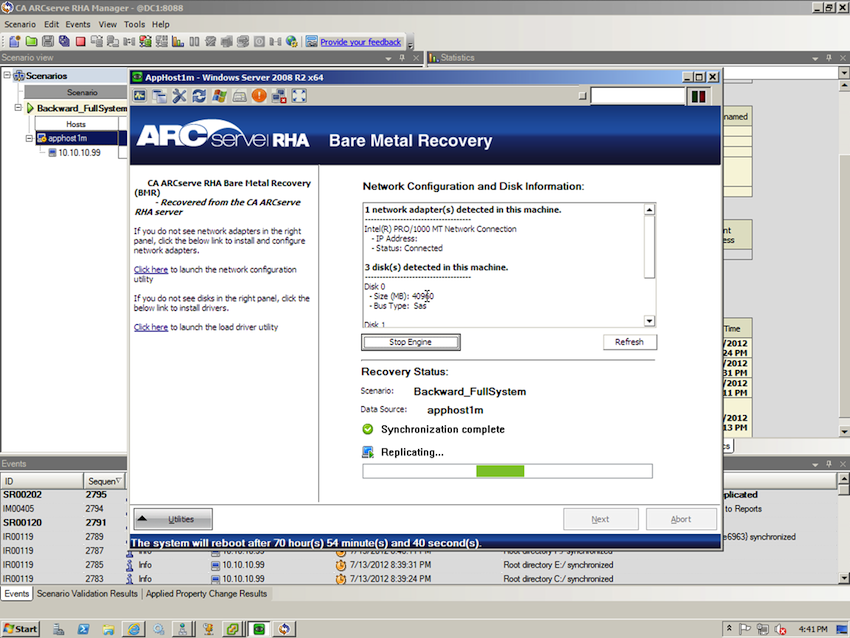Viewport: 850px width, 638px height.
Task: Sort events by the Sequence column header
Action: (x=104, y=481)
